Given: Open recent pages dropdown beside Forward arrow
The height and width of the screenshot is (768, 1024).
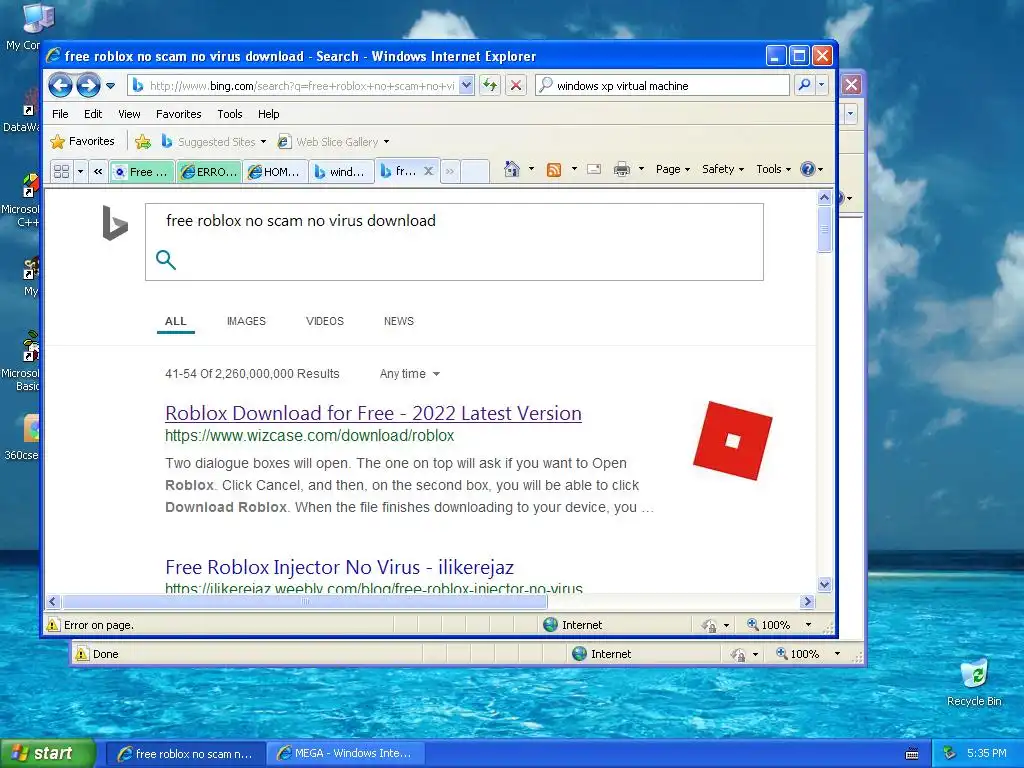Looking at the screenshot, I should (110, 86).
